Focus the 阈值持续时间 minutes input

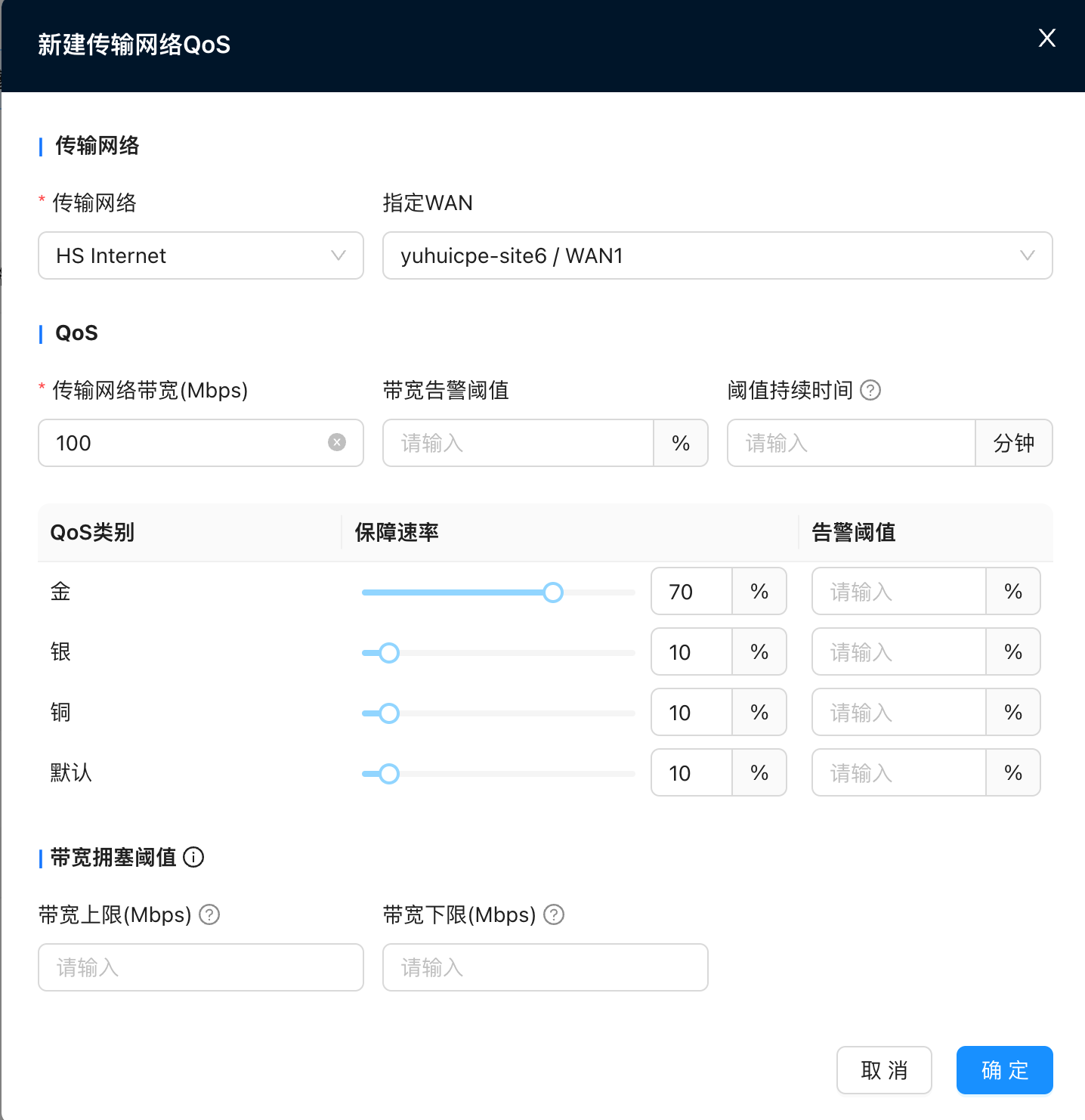(x=852, y=443)
